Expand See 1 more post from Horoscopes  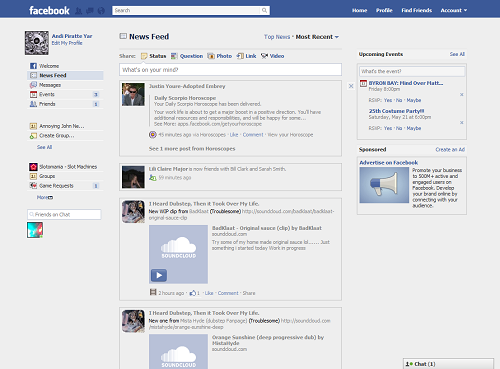192,149
